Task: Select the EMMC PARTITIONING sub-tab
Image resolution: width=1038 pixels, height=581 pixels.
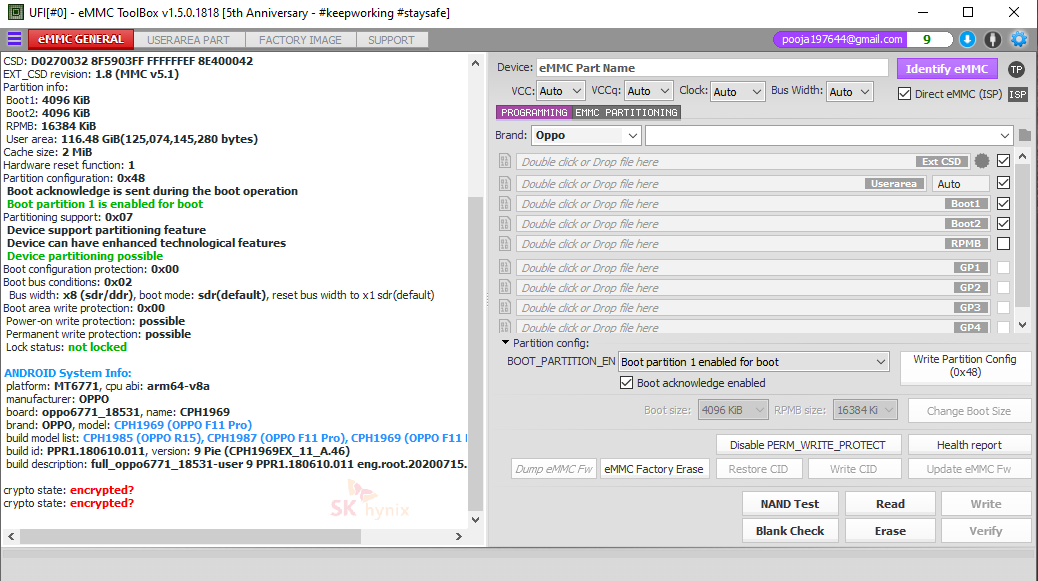Action: click(x=626, y=112)
